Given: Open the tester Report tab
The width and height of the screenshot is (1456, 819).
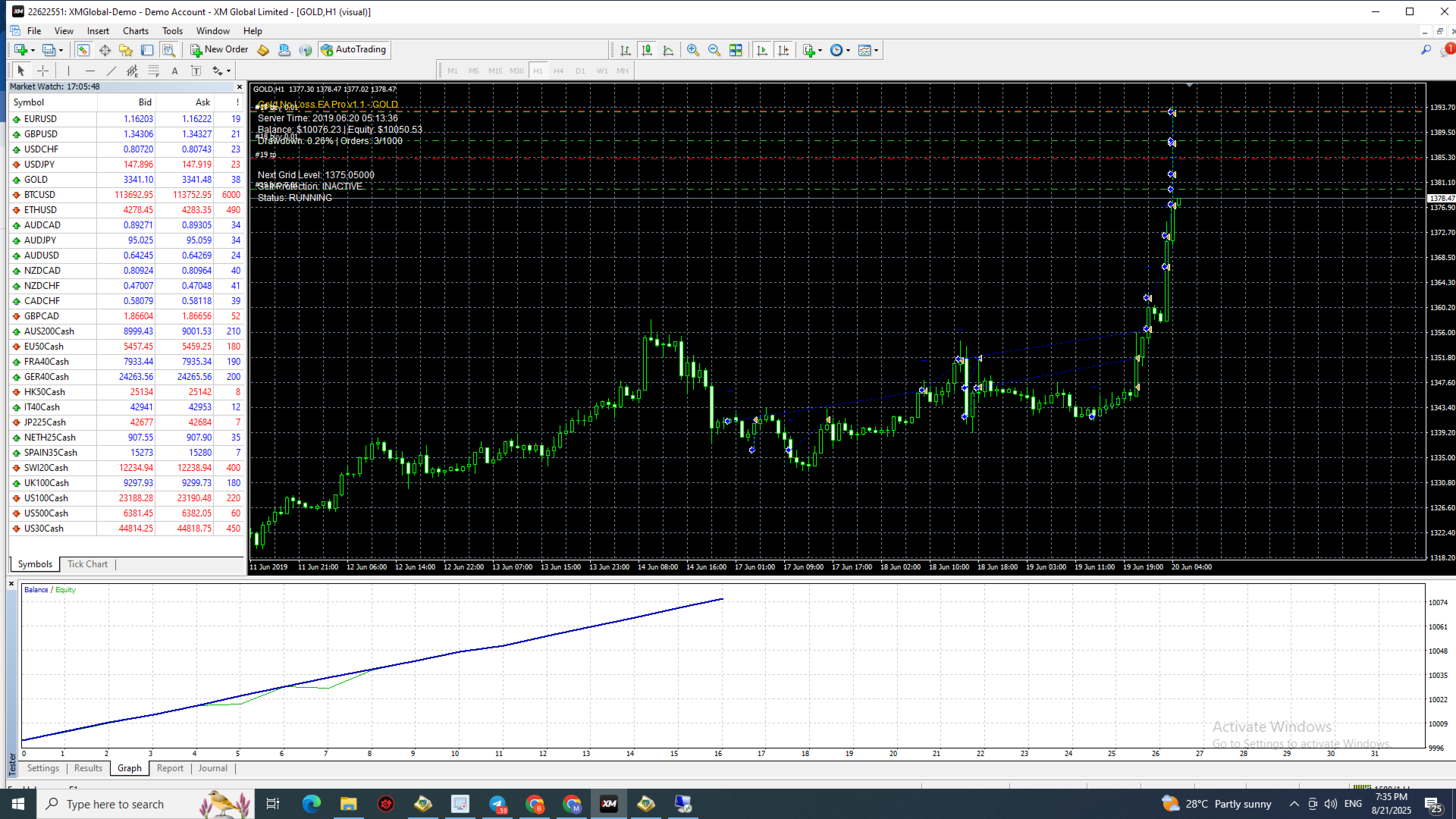Looking at the screenshot, I should [x=170, y=768].
